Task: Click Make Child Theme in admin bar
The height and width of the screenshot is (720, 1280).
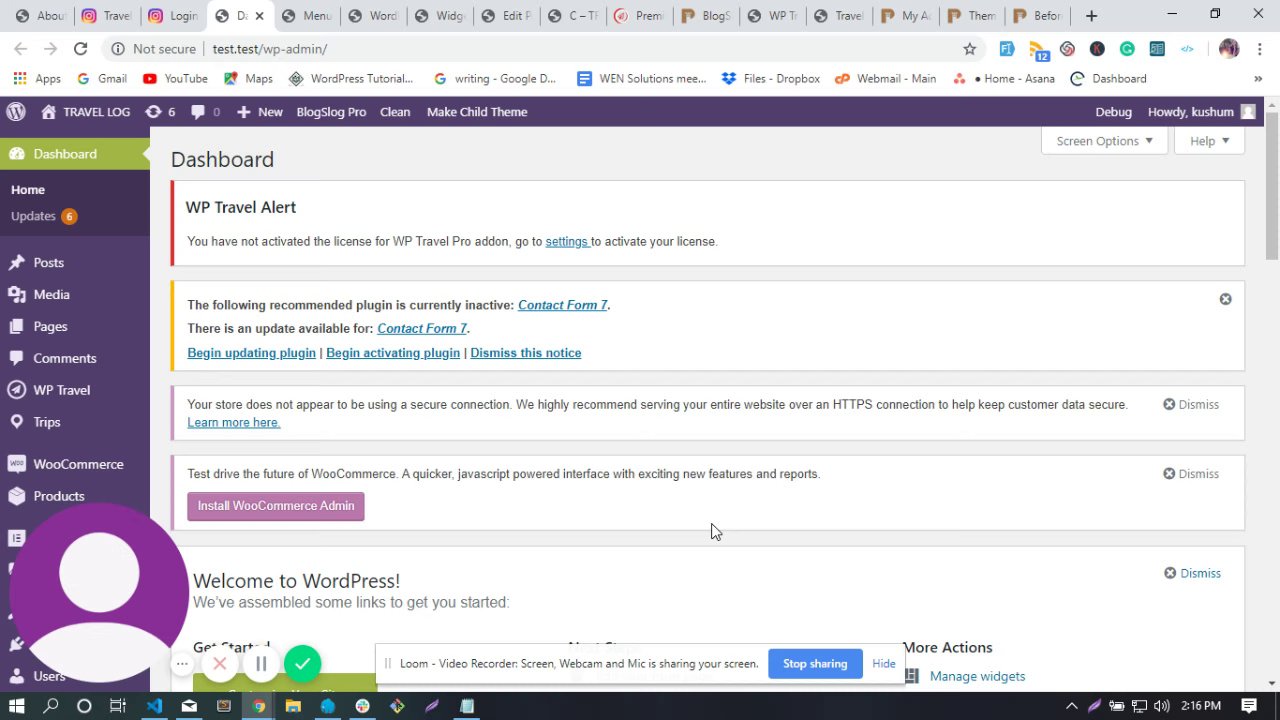Action: pyautogui.click(x=477, y=112)
